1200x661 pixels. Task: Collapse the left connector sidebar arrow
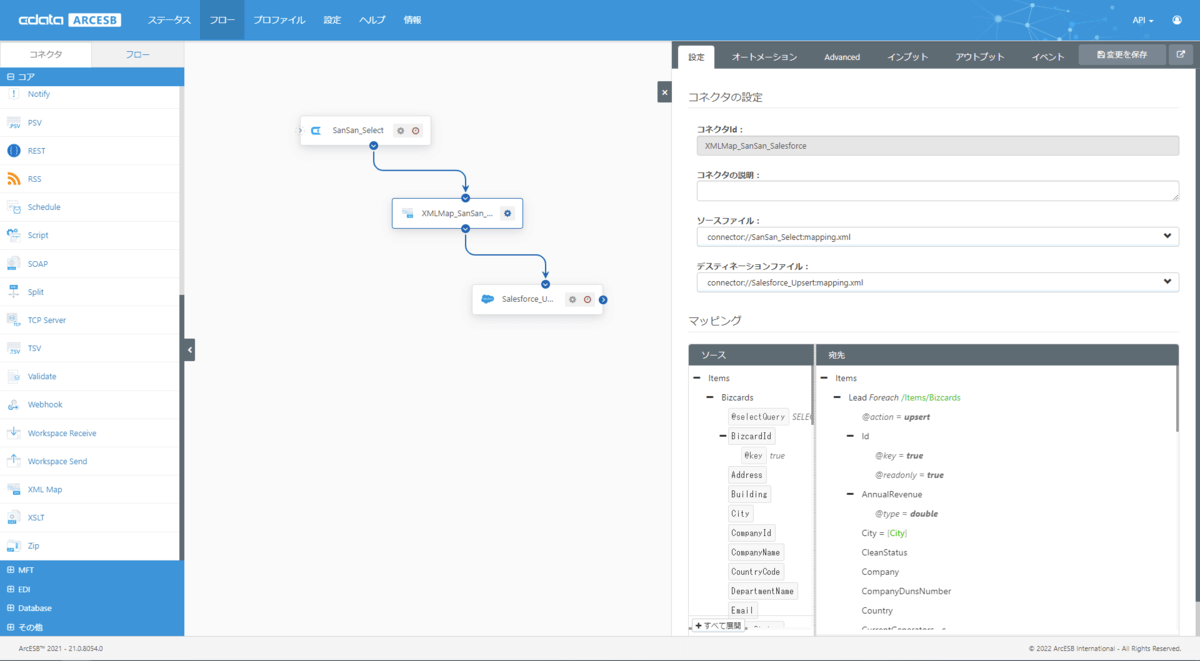point(190,350)
